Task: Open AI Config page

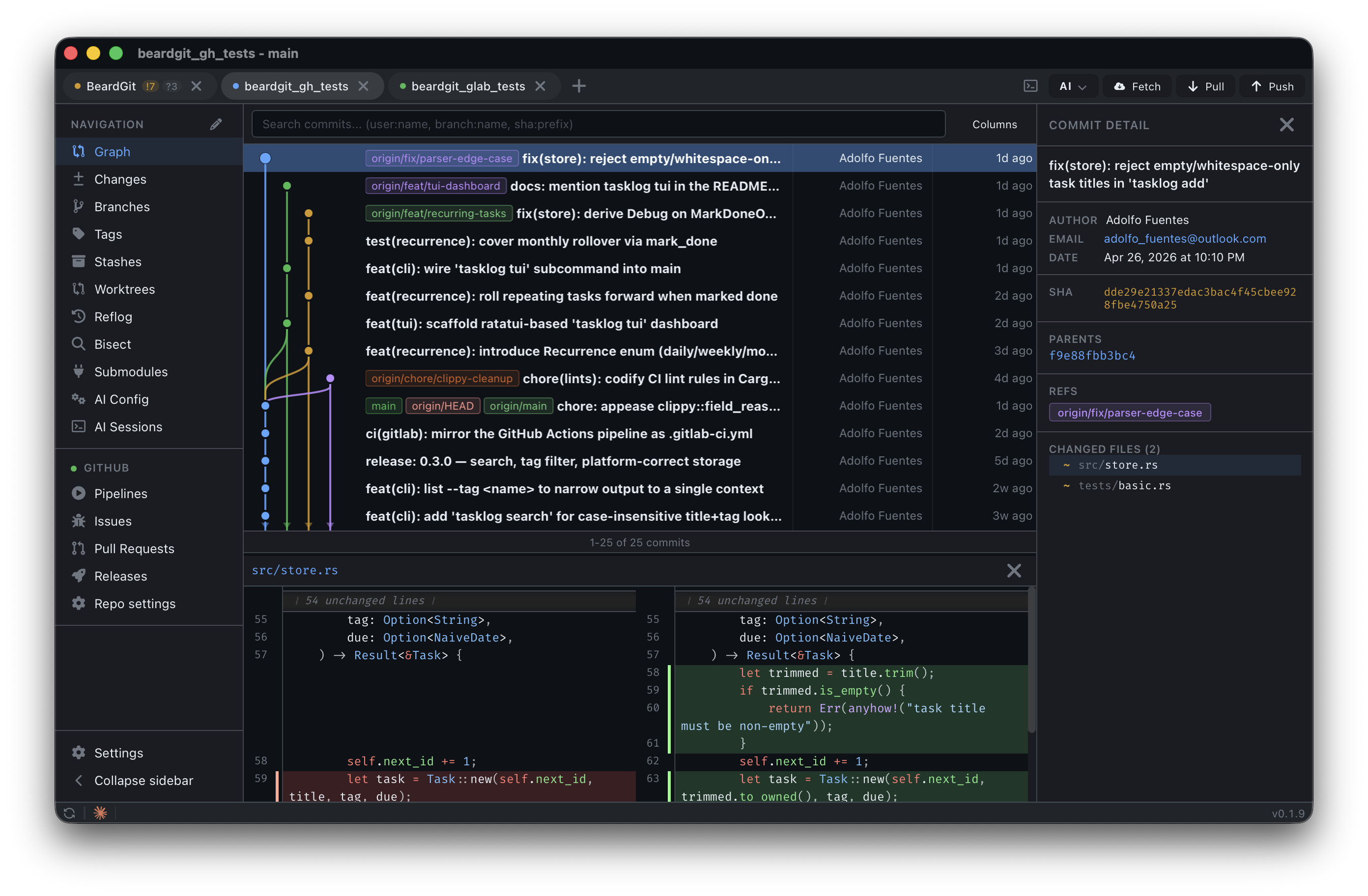Action: [x=148, y=399]
